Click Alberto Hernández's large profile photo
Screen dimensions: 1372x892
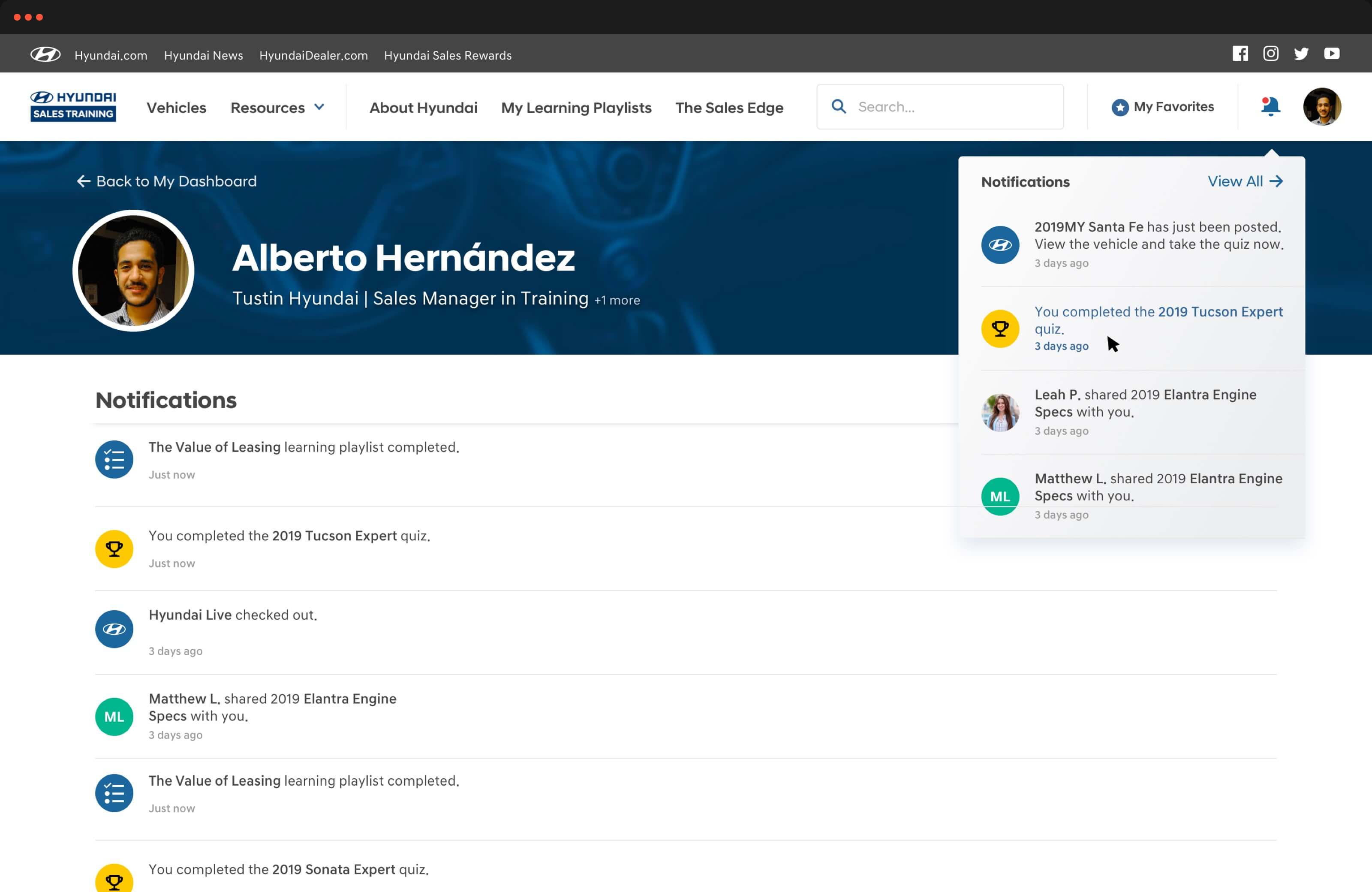133,271
